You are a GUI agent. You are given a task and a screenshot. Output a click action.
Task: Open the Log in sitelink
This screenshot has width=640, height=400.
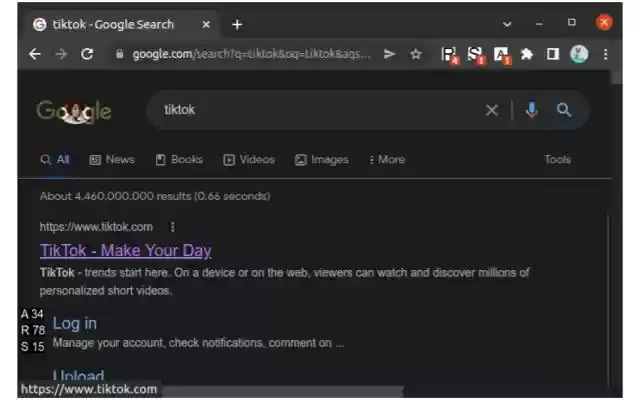75,324
